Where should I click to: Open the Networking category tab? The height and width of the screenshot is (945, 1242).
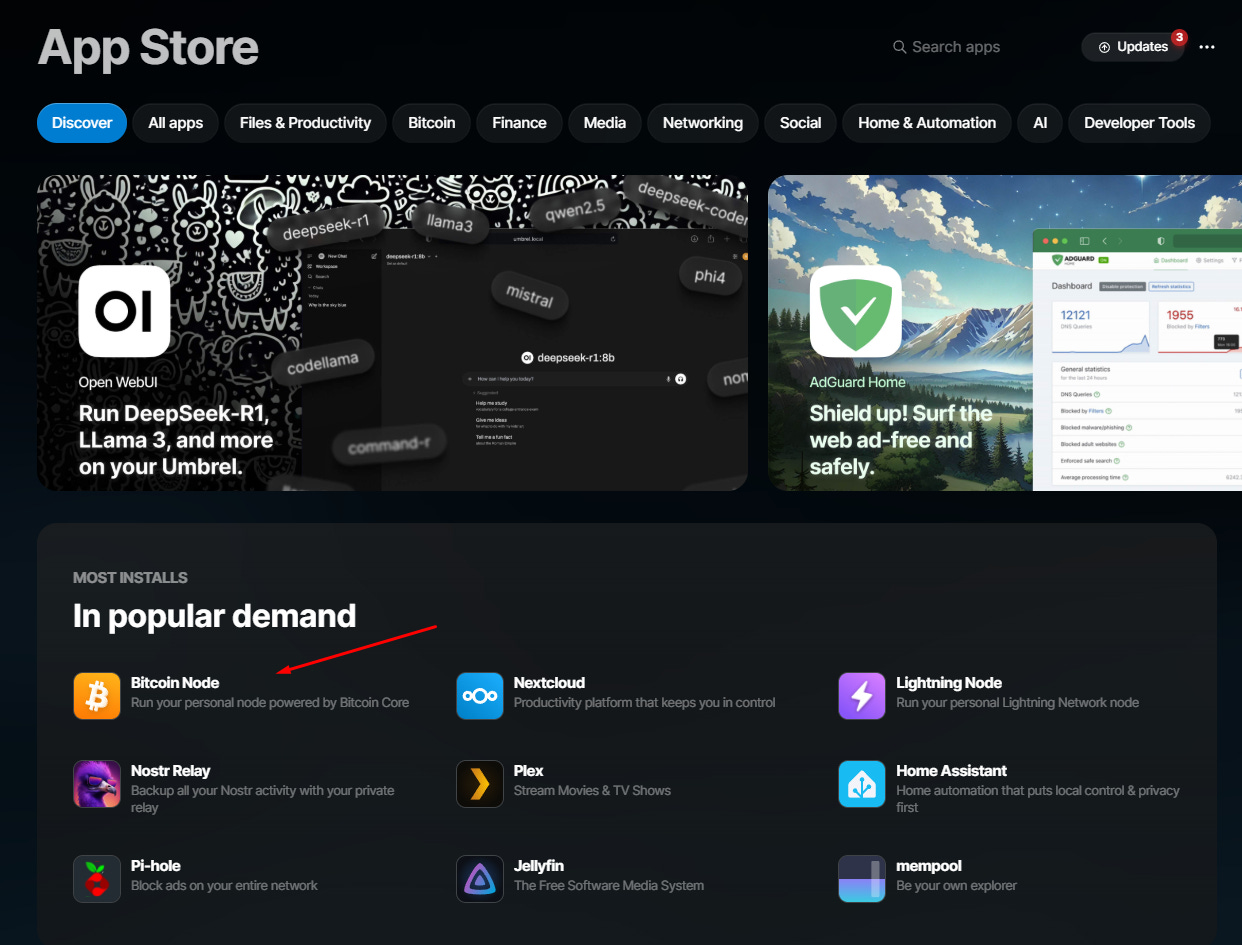[x=703, y=123]
